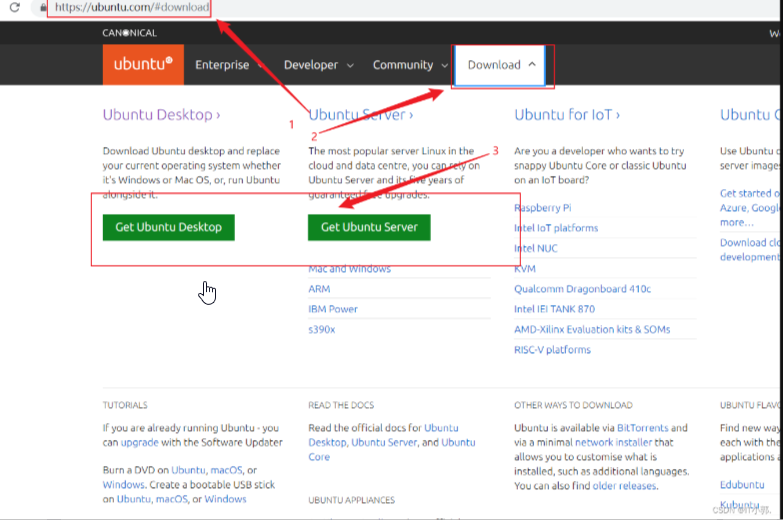Click the Canonical logo text

click(x=129, y=33)
